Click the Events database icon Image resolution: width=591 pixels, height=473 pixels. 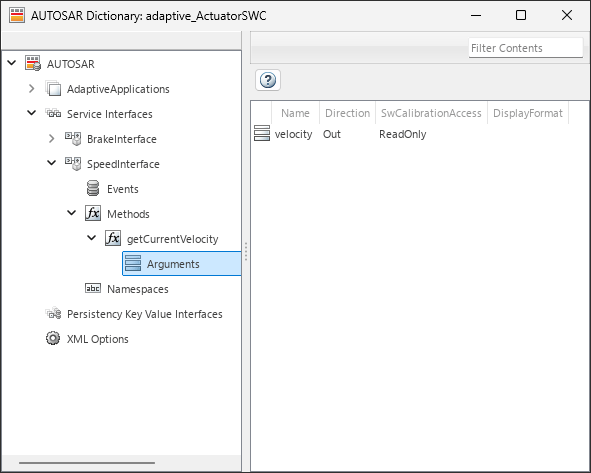tap(93, 188)
